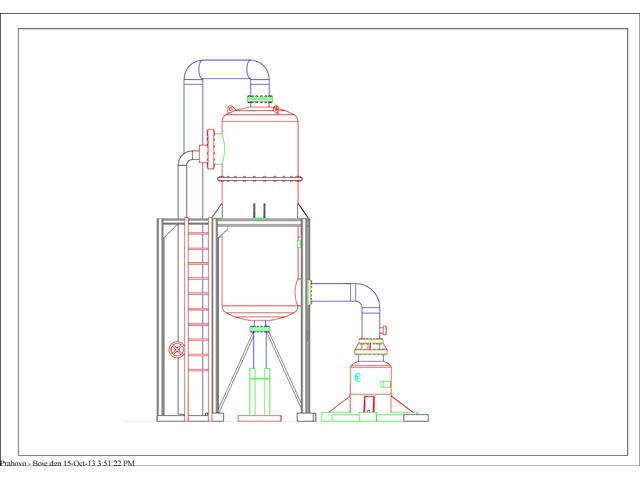Select the green flange below the vessel bottom

pos(259,327)
